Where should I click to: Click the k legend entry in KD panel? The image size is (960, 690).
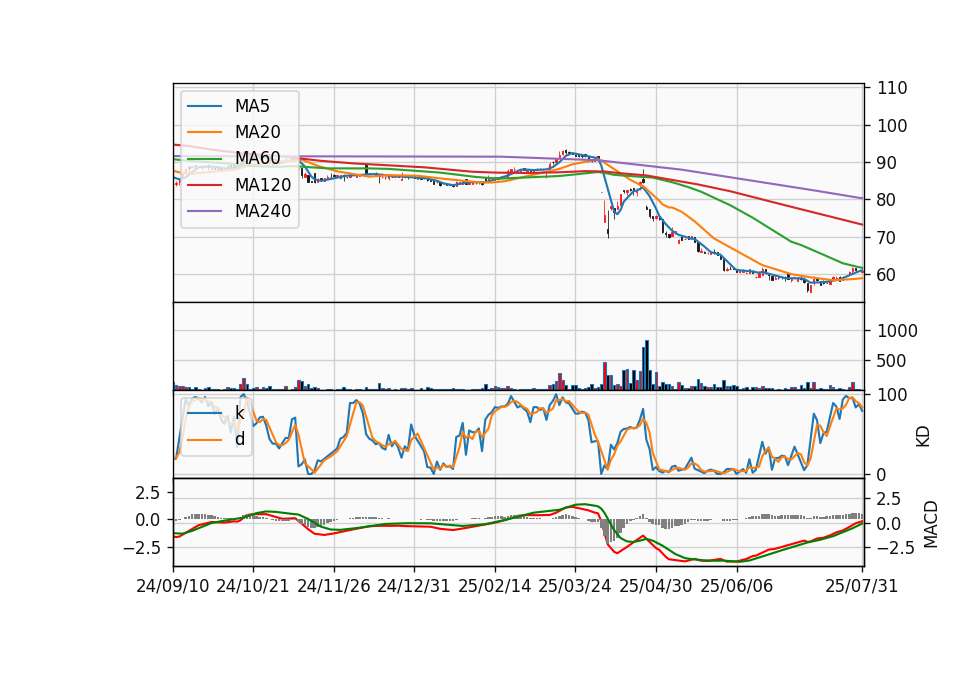pos(239,413)
